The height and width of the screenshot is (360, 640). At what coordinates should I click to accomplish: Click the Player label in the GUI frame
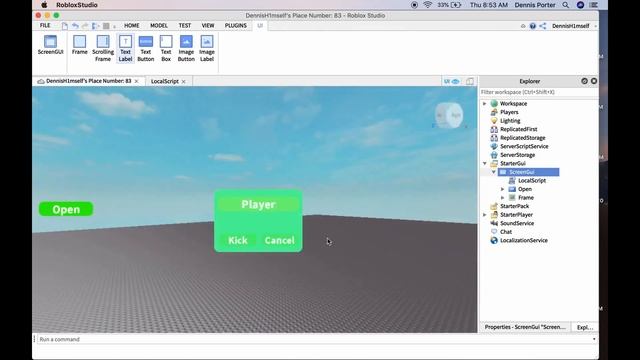(258, 204)
